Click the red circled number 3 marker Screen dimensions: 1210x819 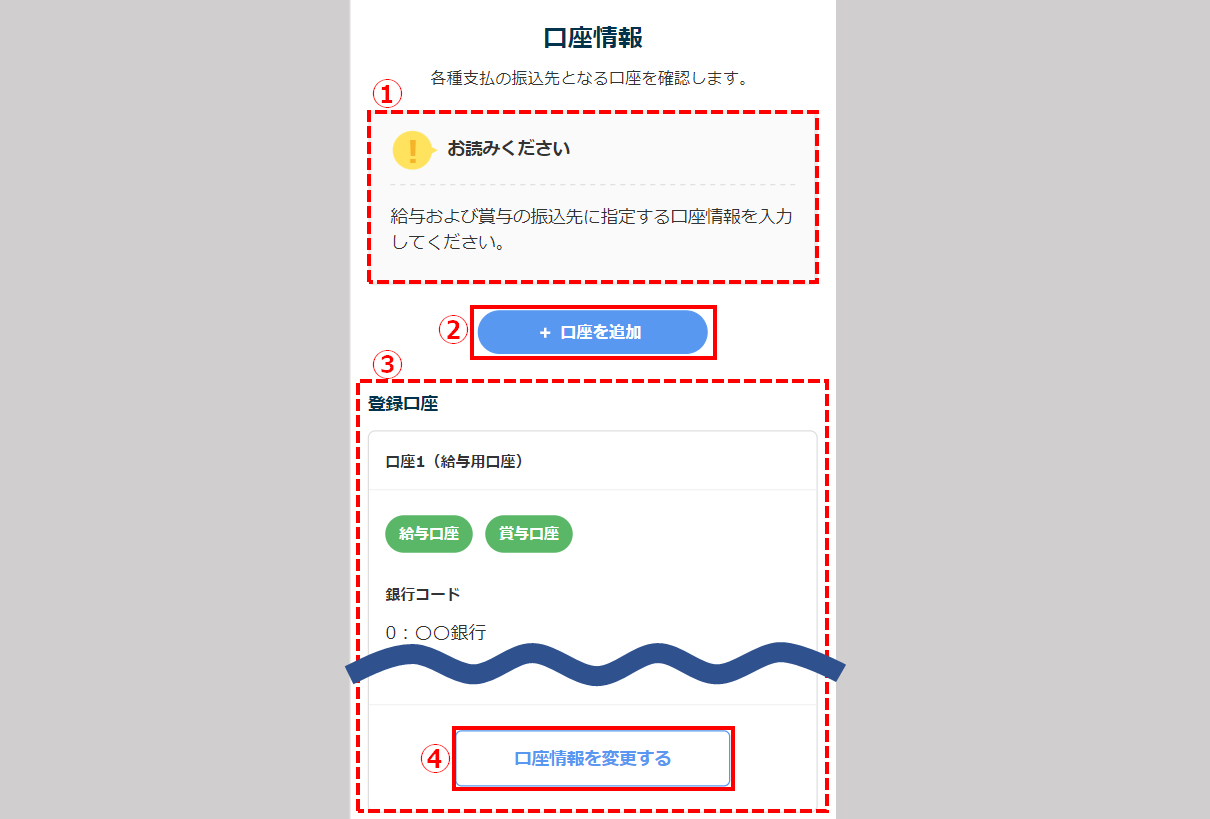[387, 365]
